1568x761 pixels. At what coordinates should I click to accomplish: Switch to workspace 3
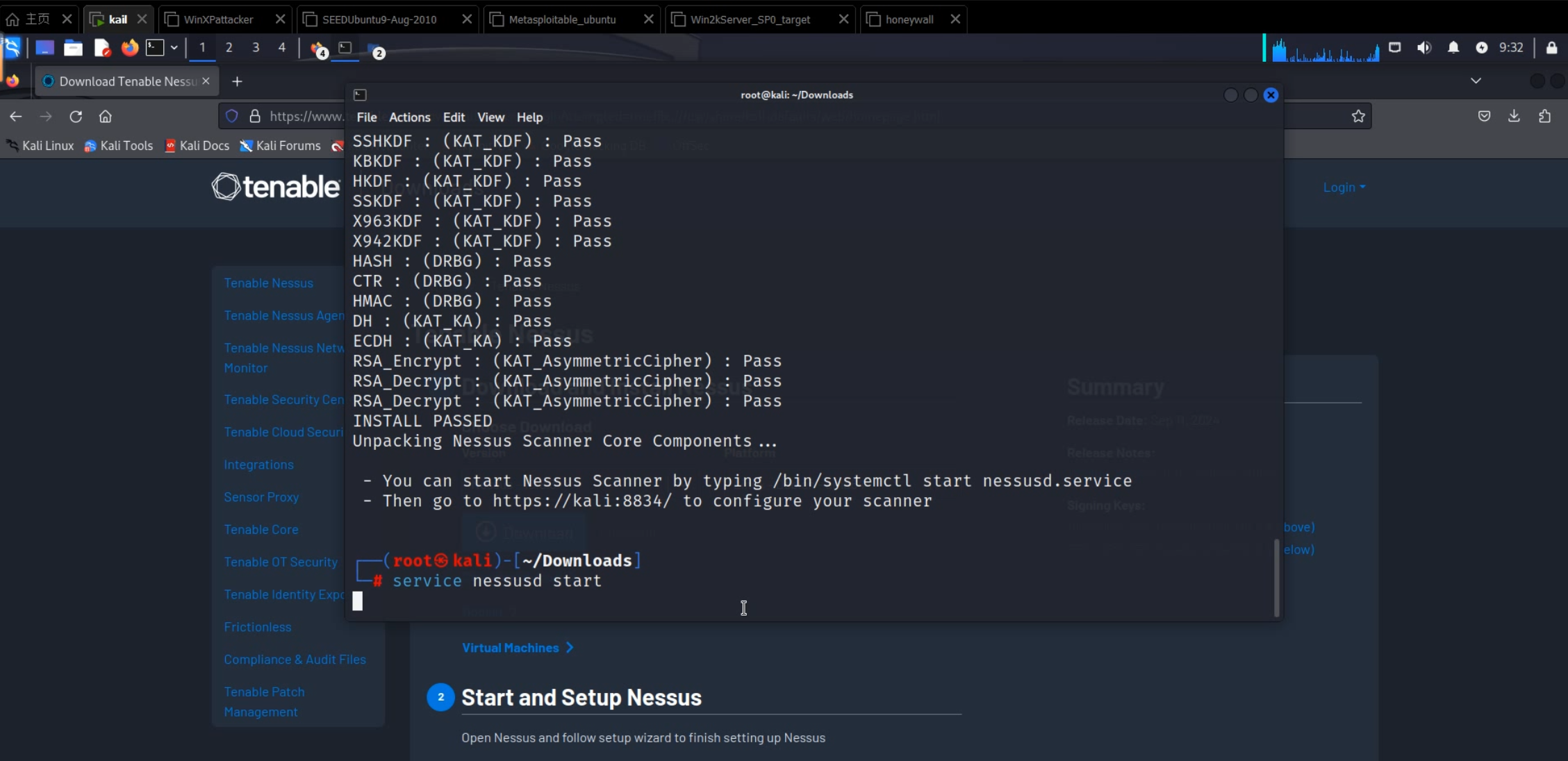click(x=256, y=47)
